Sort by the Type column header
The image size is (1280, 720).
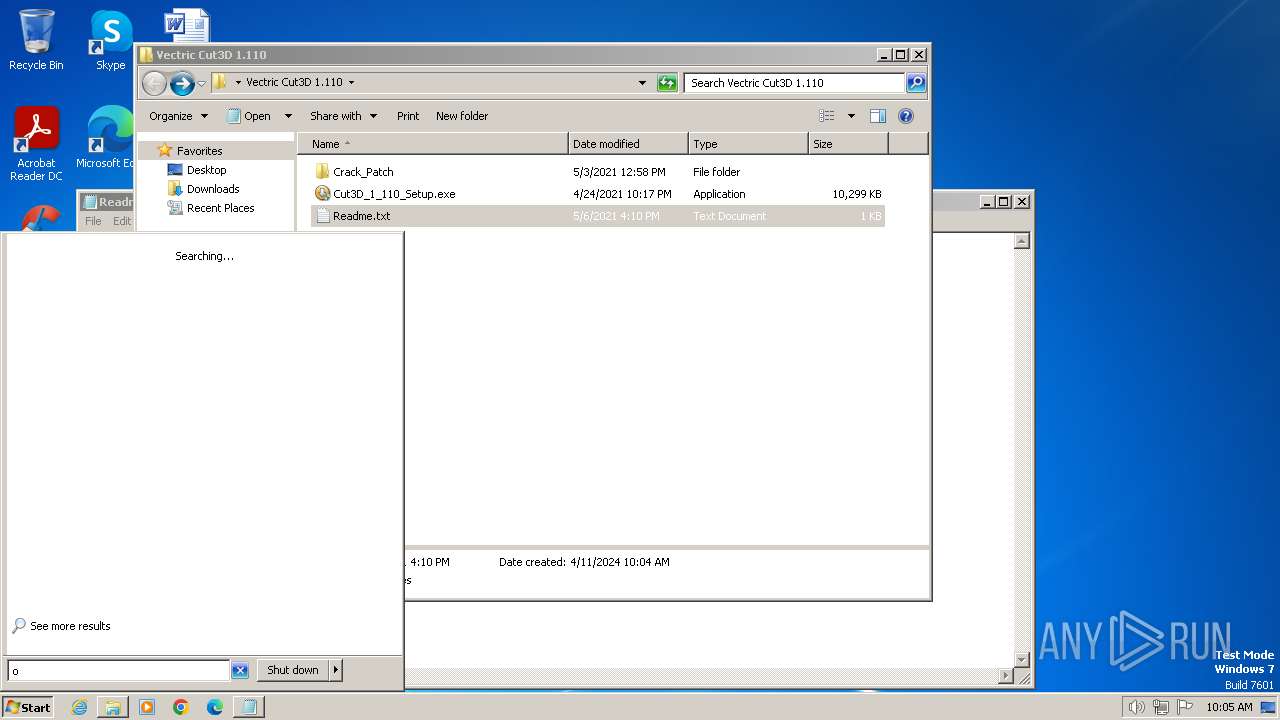748,144
